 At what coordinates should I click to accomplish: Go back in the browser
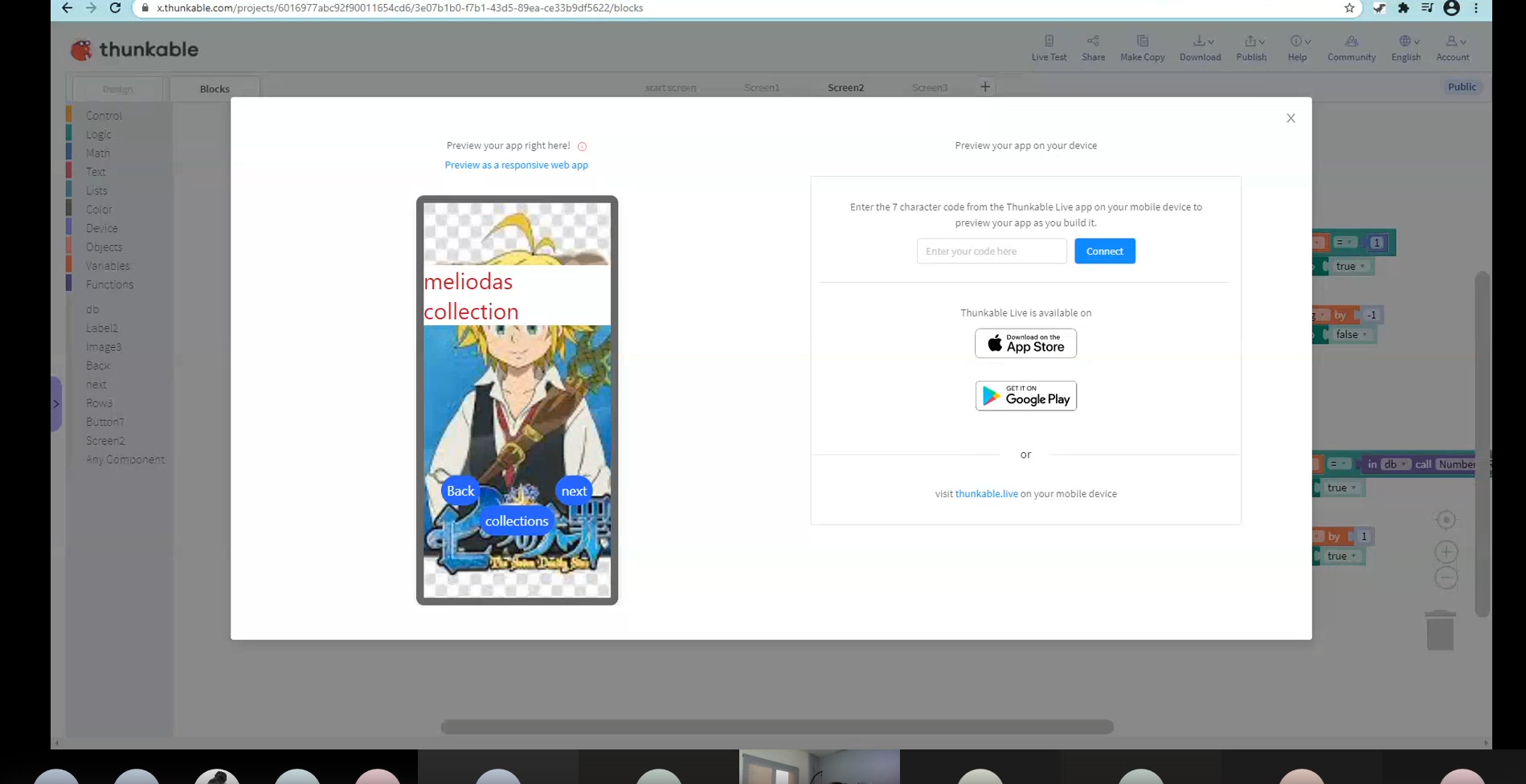pyautogui.click(x=67, y=8)
